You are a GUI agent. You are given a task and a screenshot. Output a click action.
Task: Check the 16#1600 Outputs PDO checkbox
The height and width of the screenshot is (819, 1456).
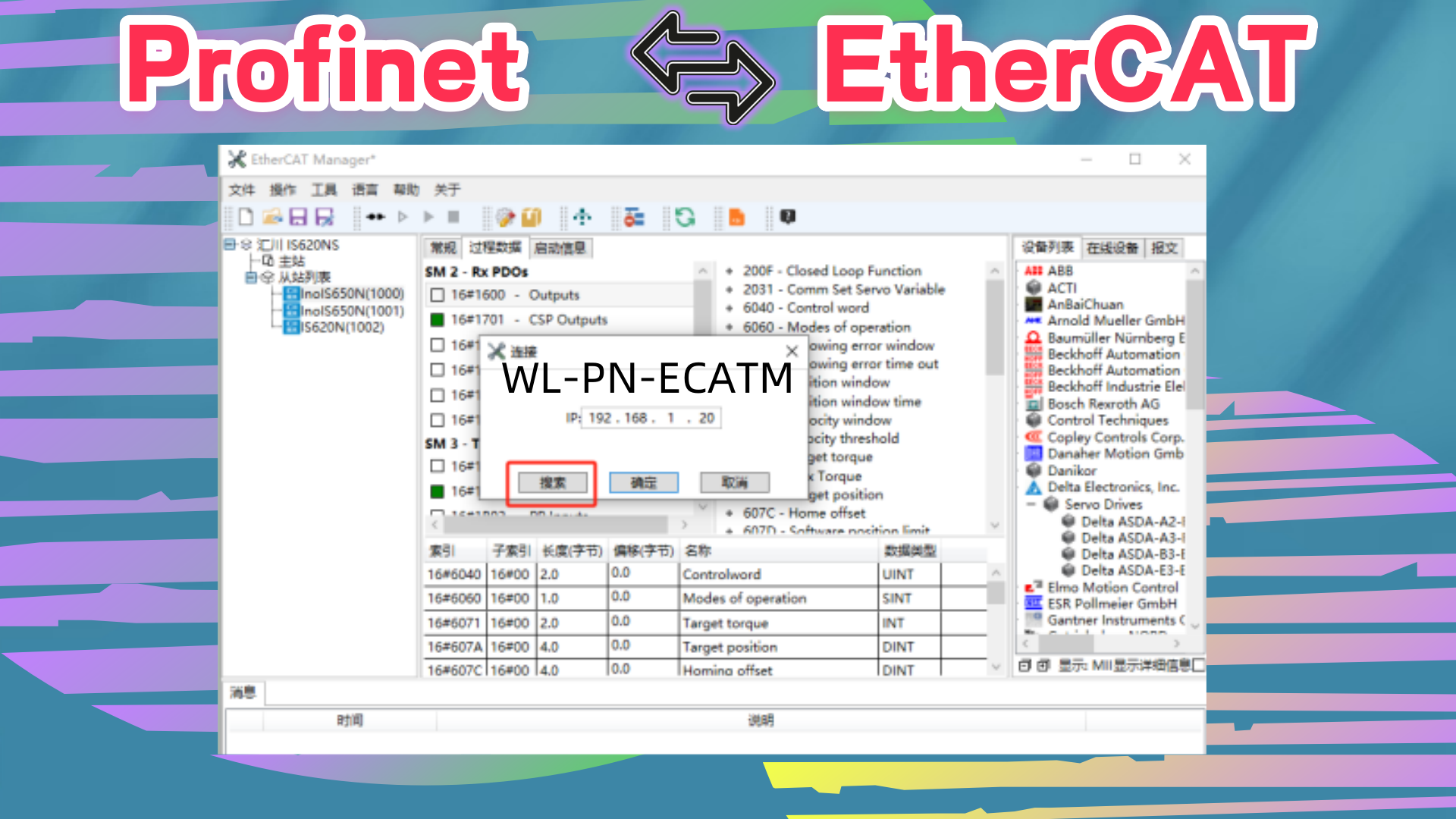pyautogui.click(x=438, y=295)
